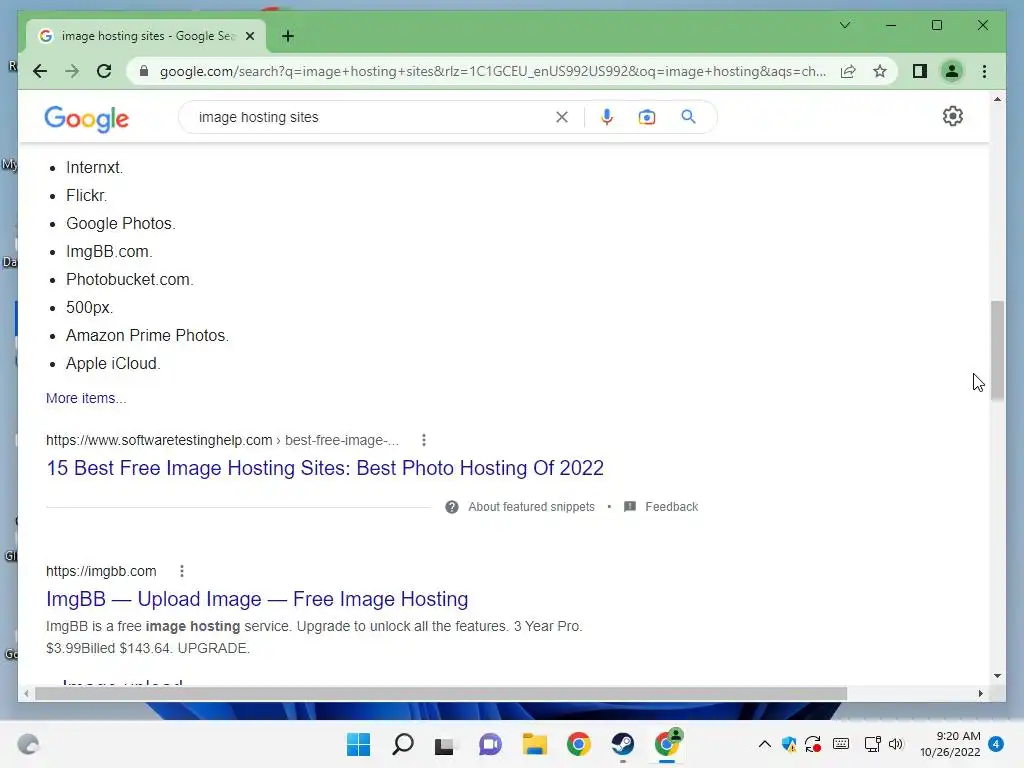
Task: Click the Internxt list item
Action: (x=94, y=168)
